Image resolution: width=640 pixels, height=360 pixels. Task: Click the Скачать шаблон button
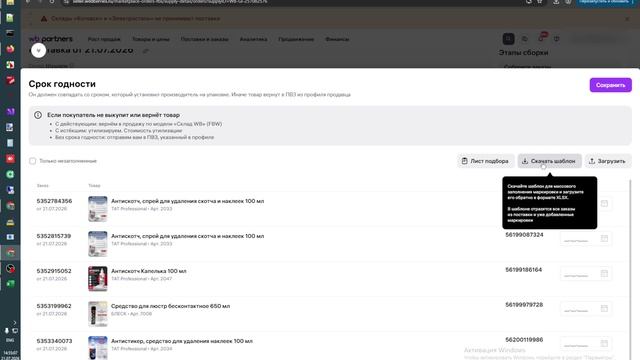click(x=549, y=161)
